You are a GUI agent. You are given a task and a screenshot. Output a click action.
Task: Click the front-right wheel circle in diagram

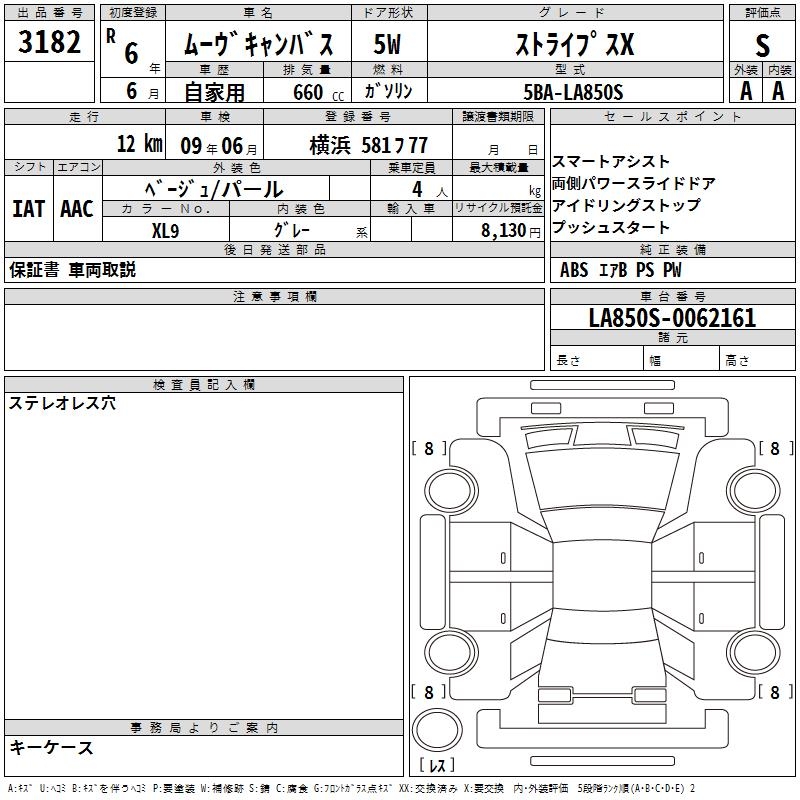[754, 490]
